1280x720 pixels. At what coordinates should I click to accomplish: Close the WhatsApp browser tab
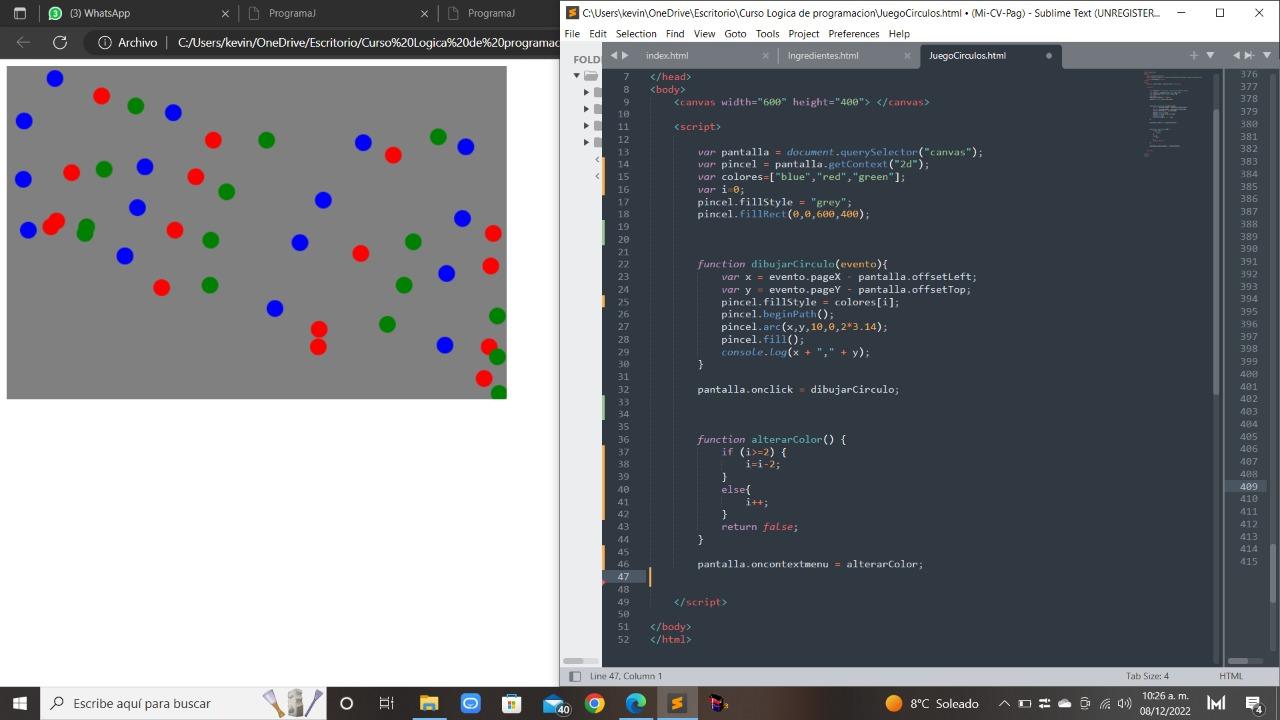[225, 14]
